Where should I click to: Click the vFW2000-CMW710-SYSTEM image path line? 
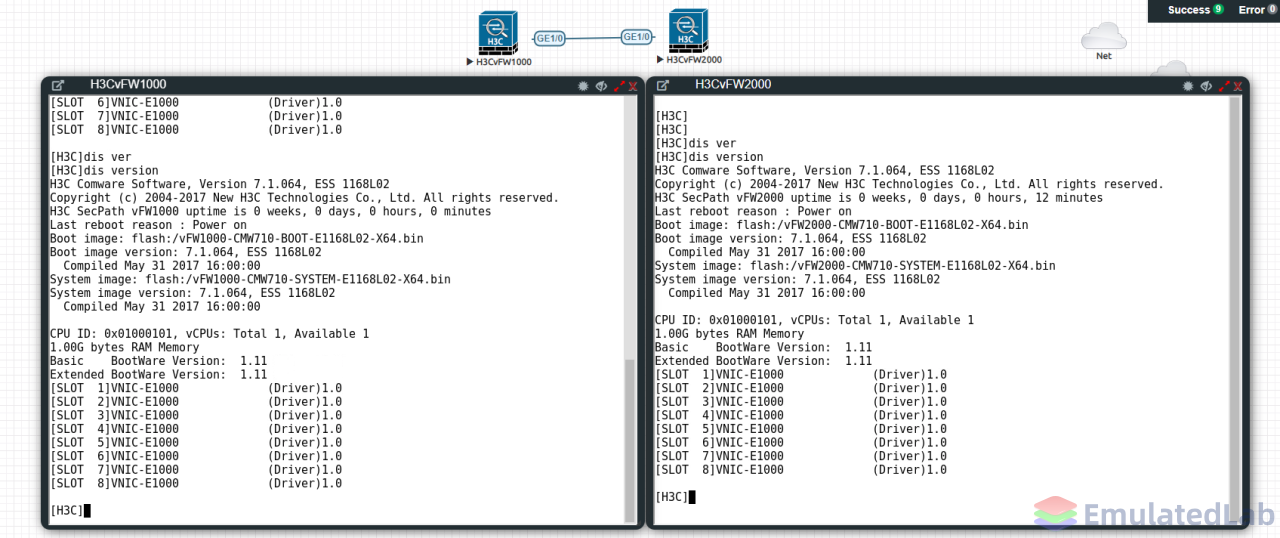[x=855, y=266]
